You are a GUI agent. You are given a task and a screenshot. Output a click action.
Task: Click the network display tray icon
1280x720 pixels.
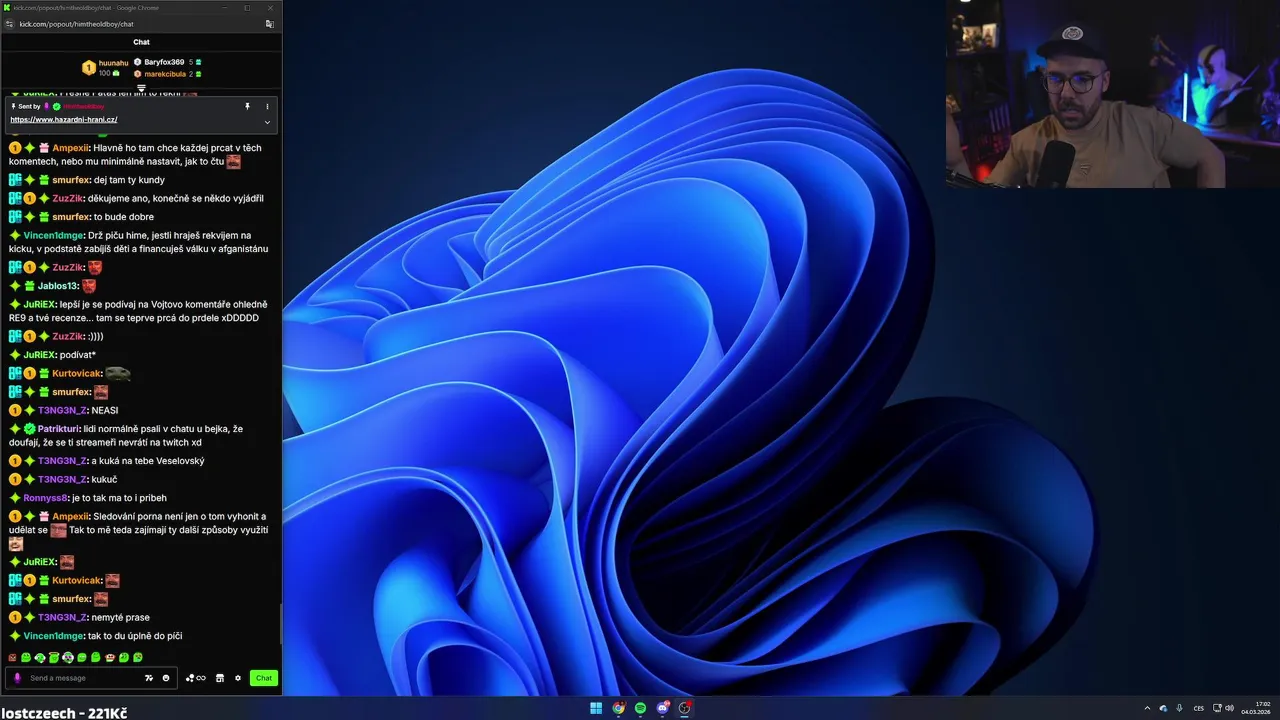[x=1217, y=708]
